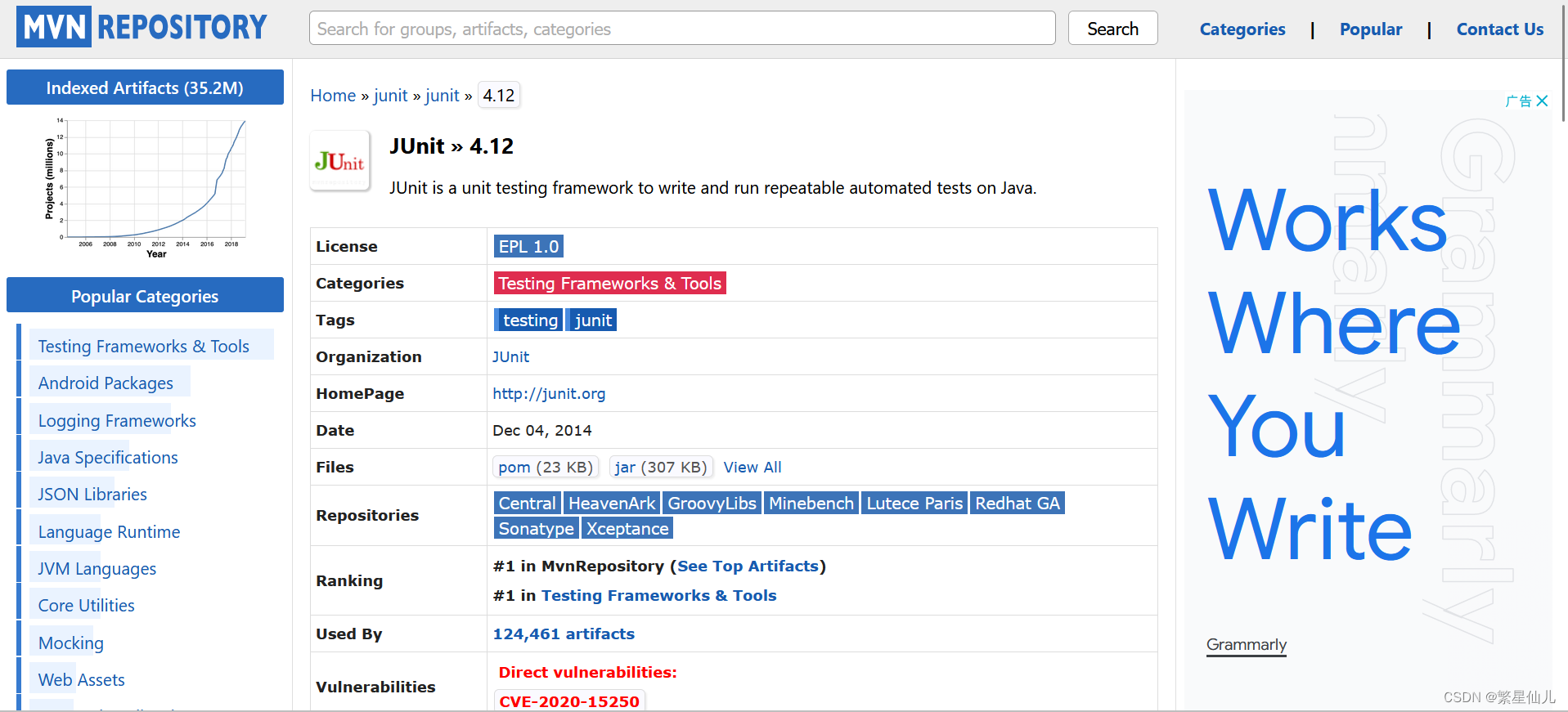The image size is (1568, 712).
Task: Click the date text Dec 04, 2014
Action: [x=541, y=430]
